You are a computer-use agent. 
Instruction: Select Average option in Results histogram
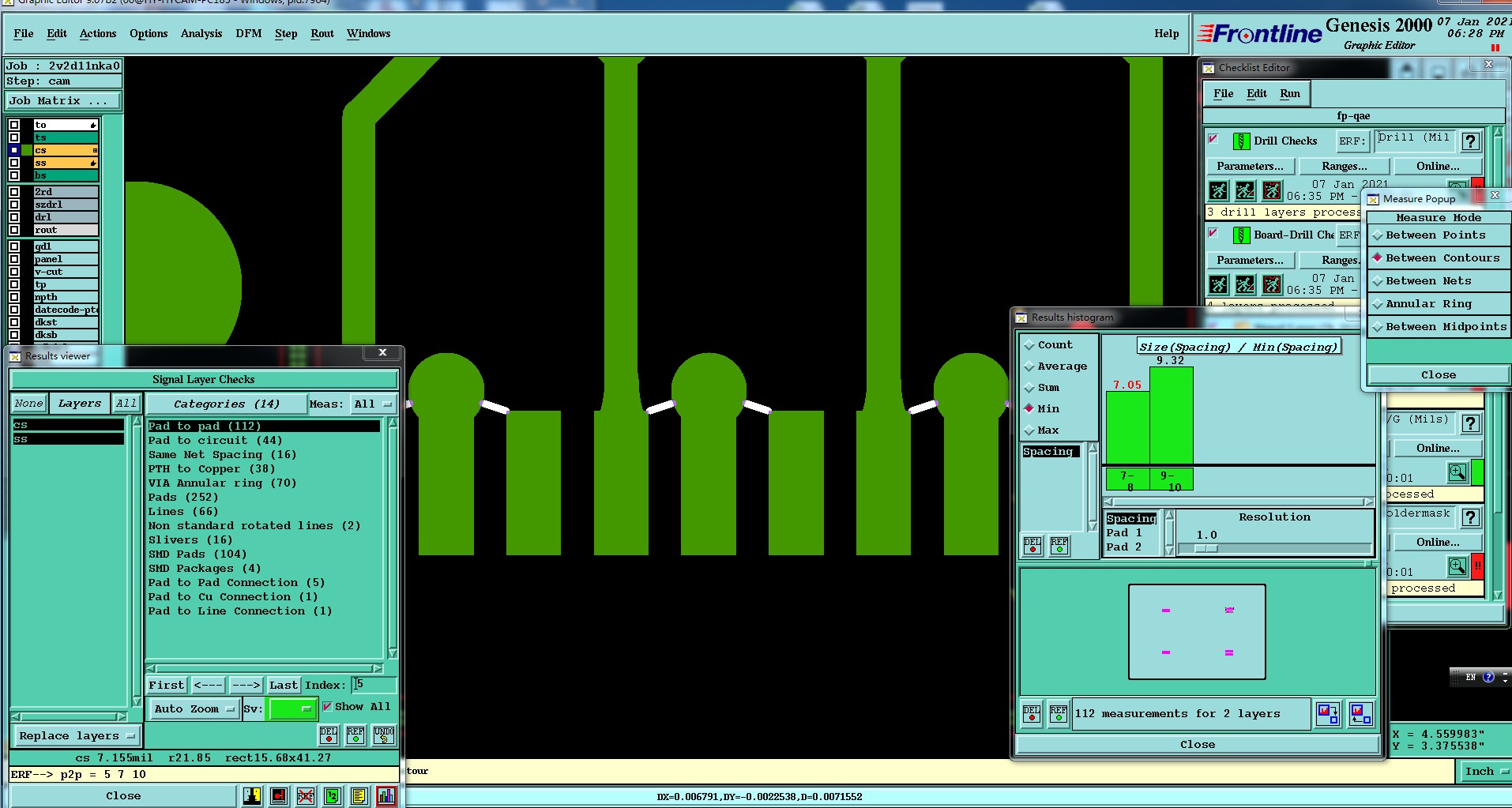[x=1055, y=366]
